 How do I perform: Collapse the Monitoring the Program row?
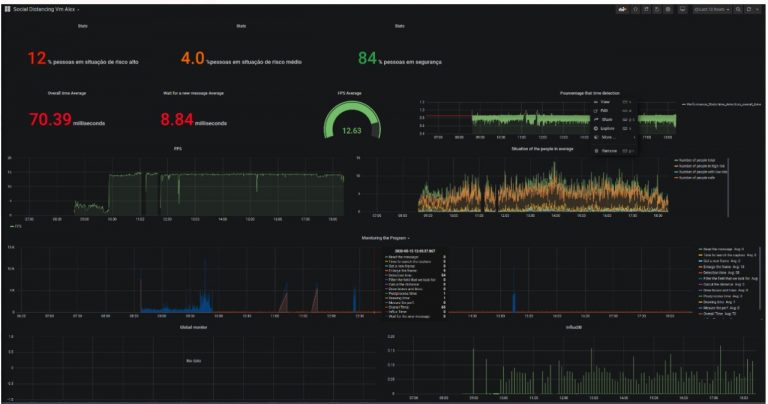tap(384, 238)
